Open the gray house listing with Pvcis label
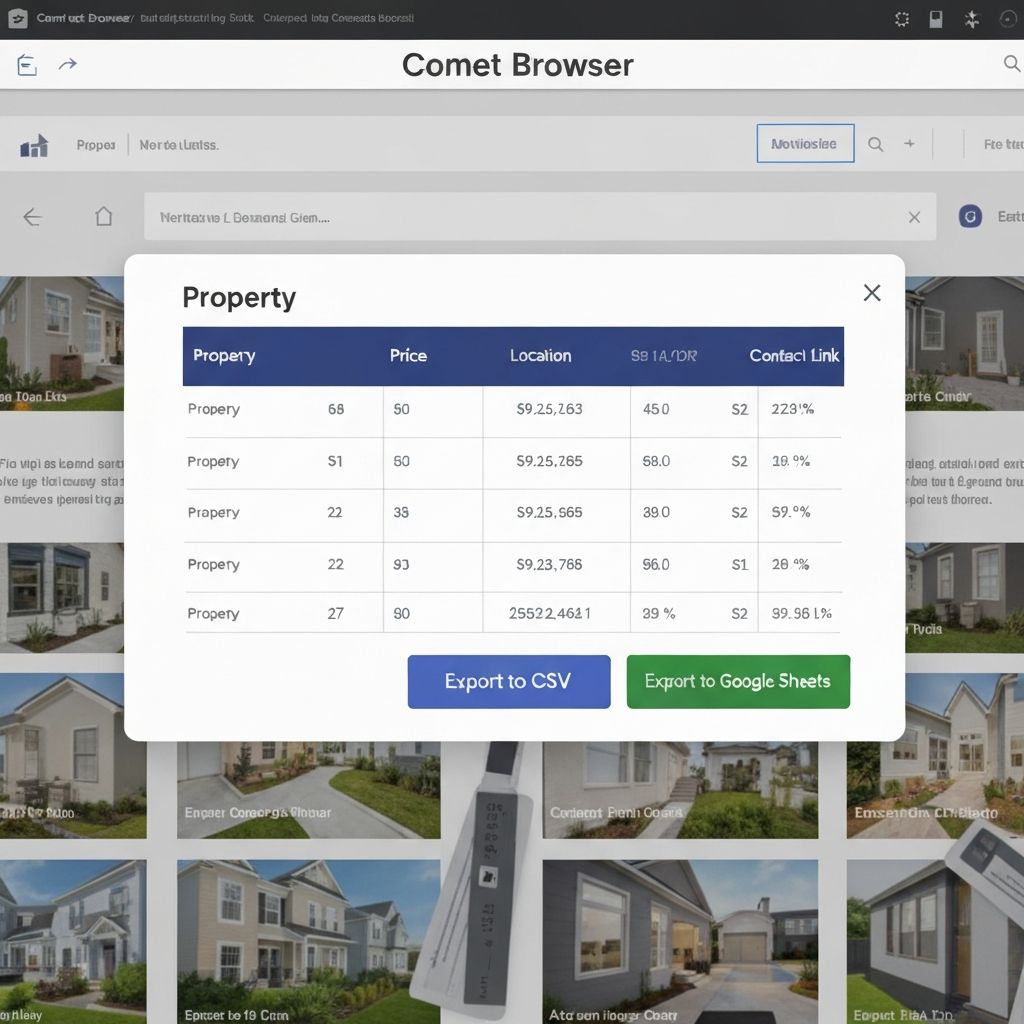 click(x=965, y=598)
